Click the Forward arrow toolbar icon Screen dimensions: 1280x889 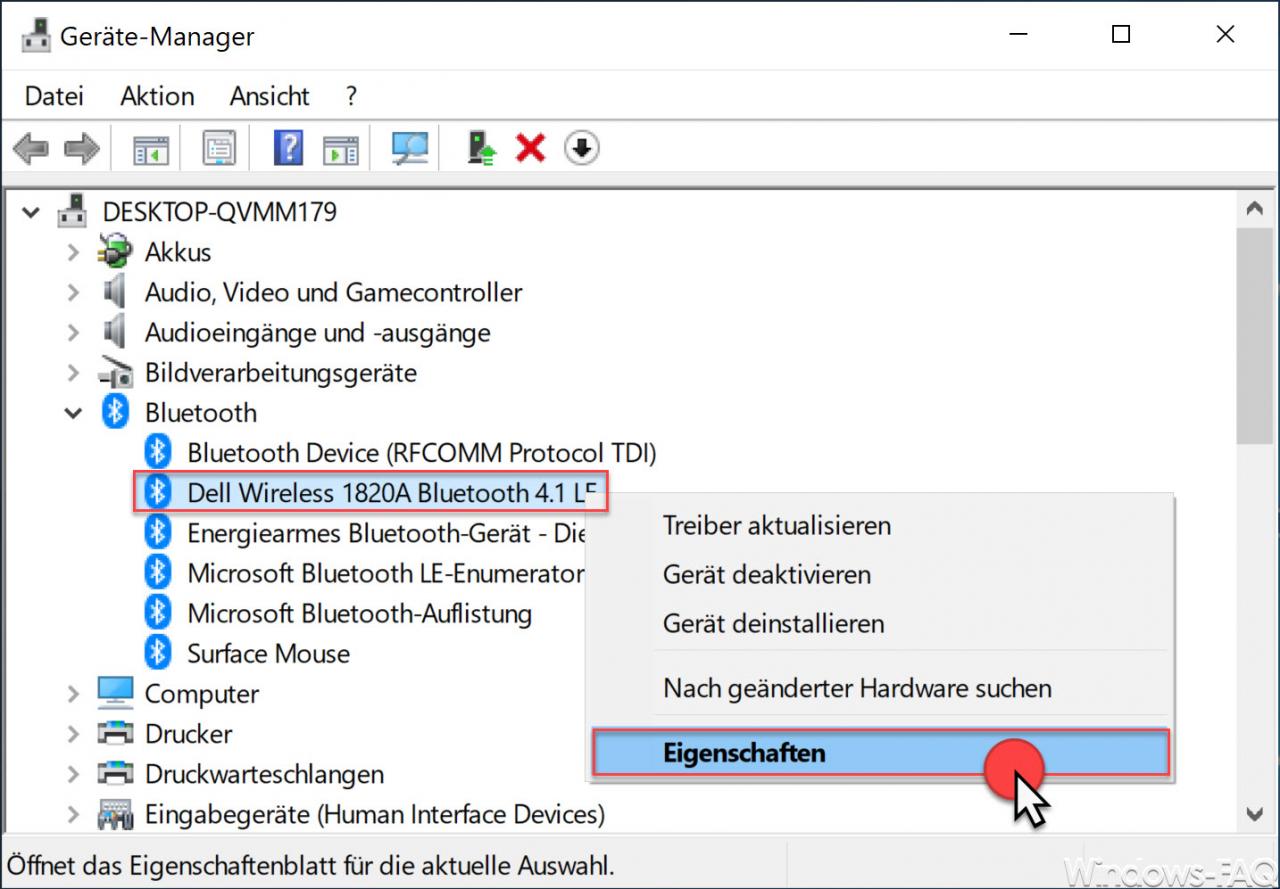pyautogui.click(x=81, y=149)
